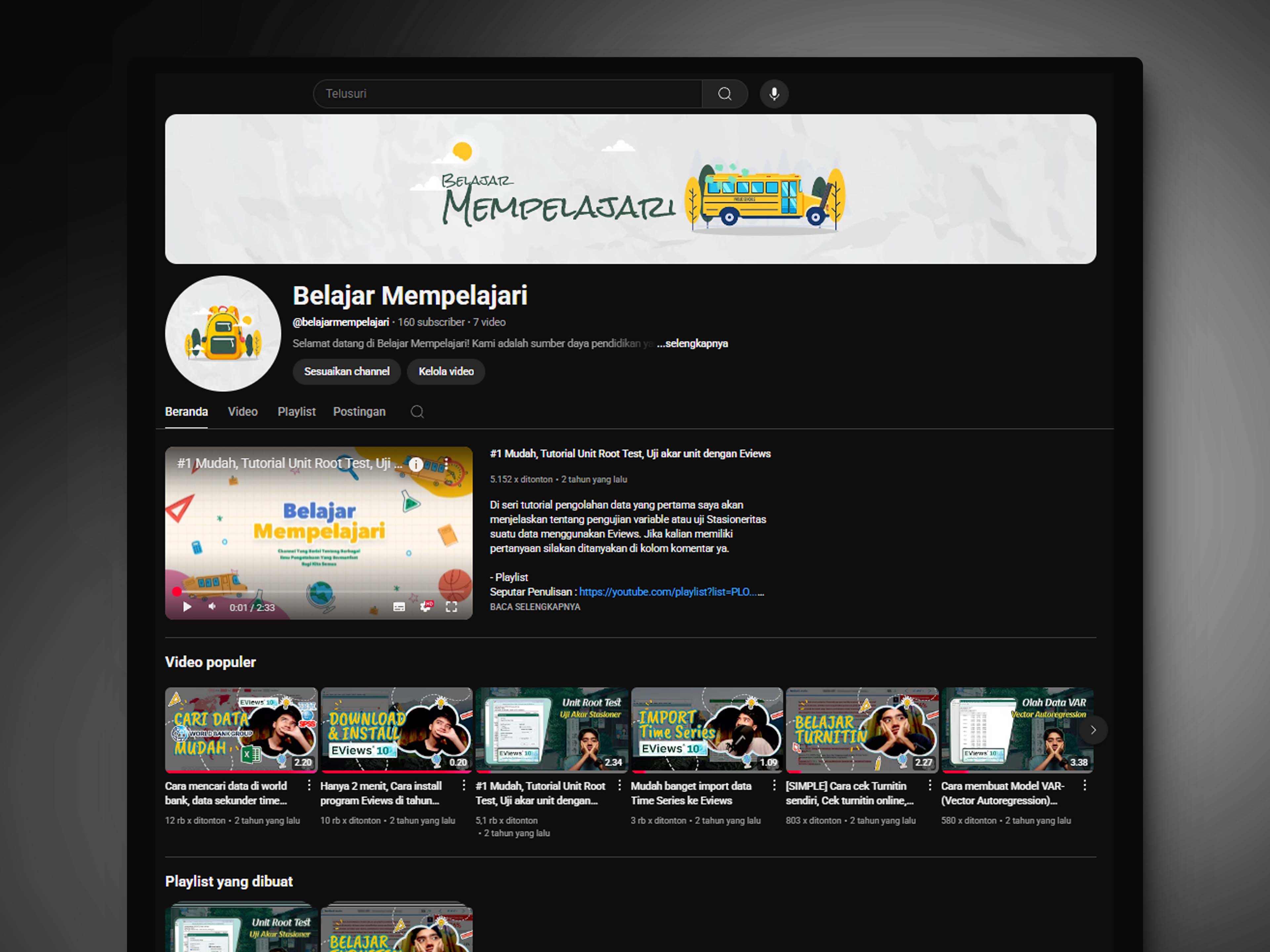Viewport: 1270px width, 952px height.
Task: Click the Sesuaikan channel button
Action: (x=346, y=371)
